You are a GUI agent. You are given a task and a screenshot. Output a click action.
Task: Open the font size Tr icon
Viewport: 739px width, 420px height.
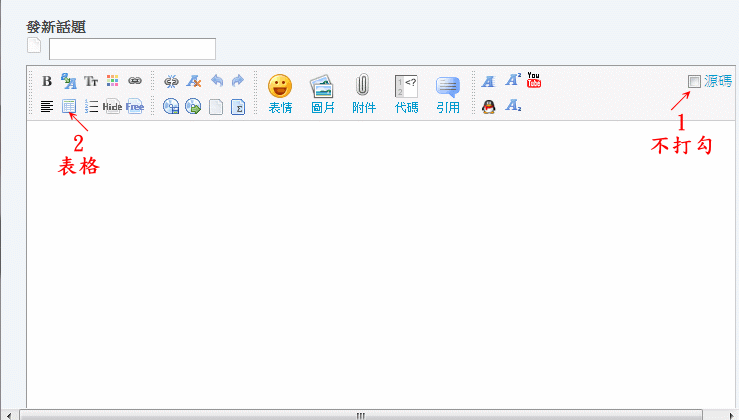tap(91, 81)
